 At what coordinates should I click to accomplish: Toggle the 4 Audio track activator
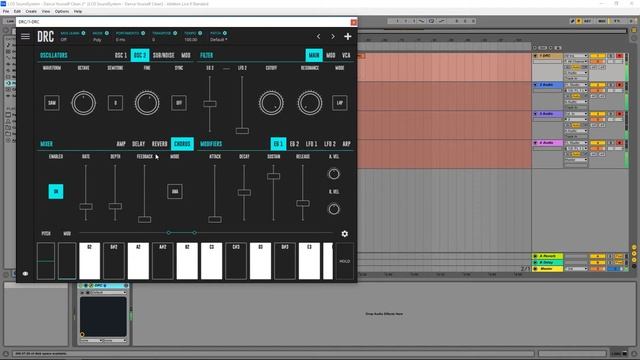(597, 143)
